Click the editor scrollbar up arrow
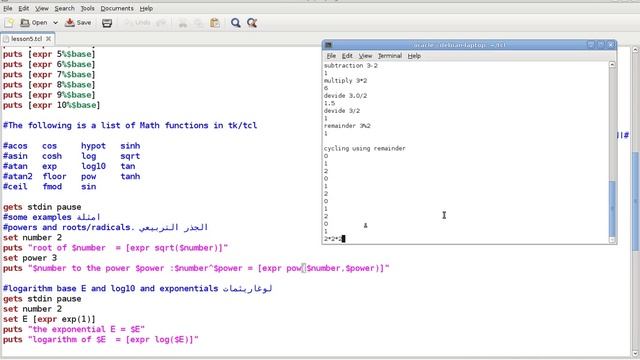The width and height of the screenshot is (640, 360). tap(636, 49)
